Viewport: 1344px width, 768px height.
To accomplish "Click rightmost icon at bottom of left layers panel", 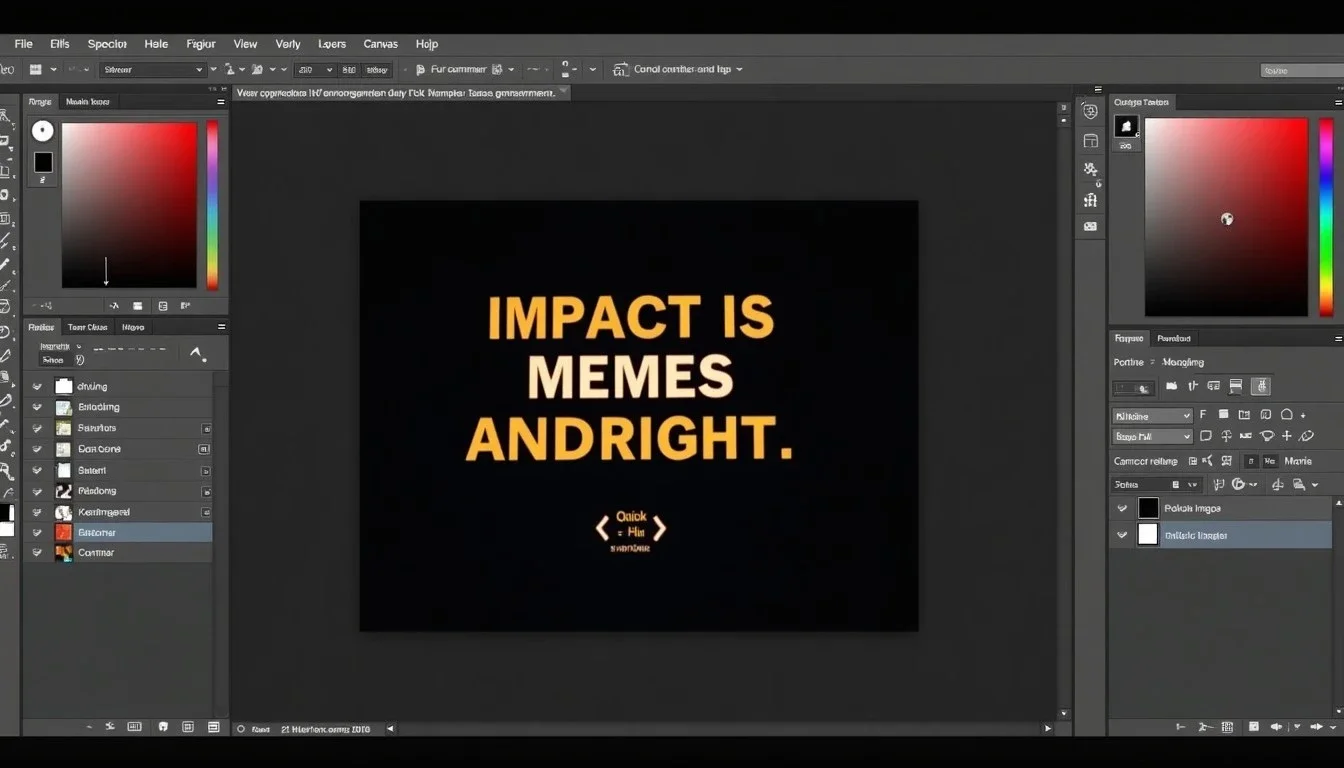I will pos(213,727).
